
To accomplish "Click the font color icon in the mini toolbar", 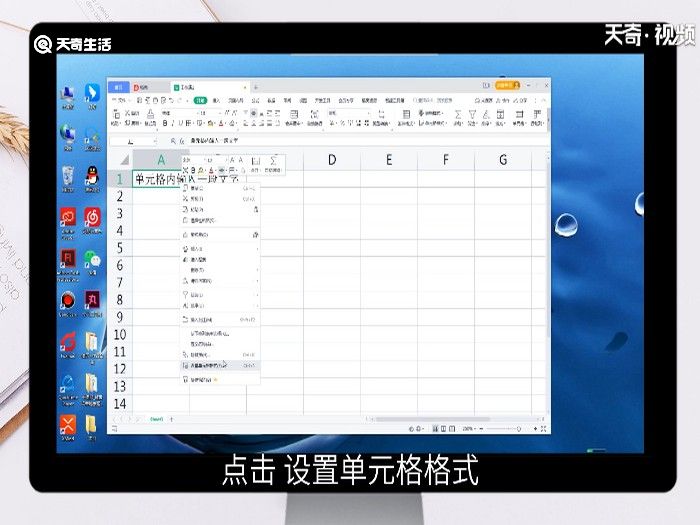I will pos(211,170).
